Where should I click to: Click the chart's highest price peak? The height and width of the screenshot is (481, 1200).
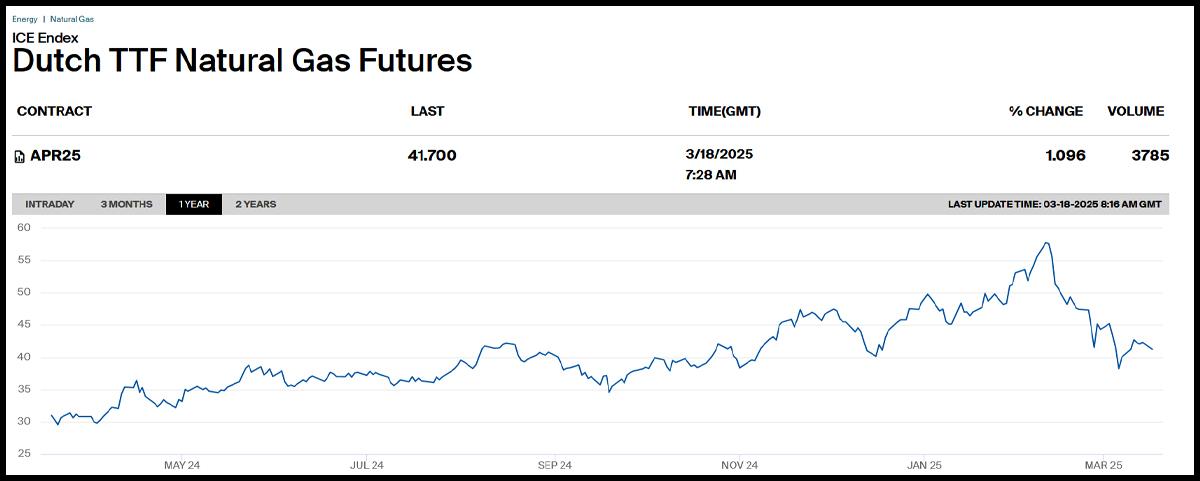point(1046,243)
